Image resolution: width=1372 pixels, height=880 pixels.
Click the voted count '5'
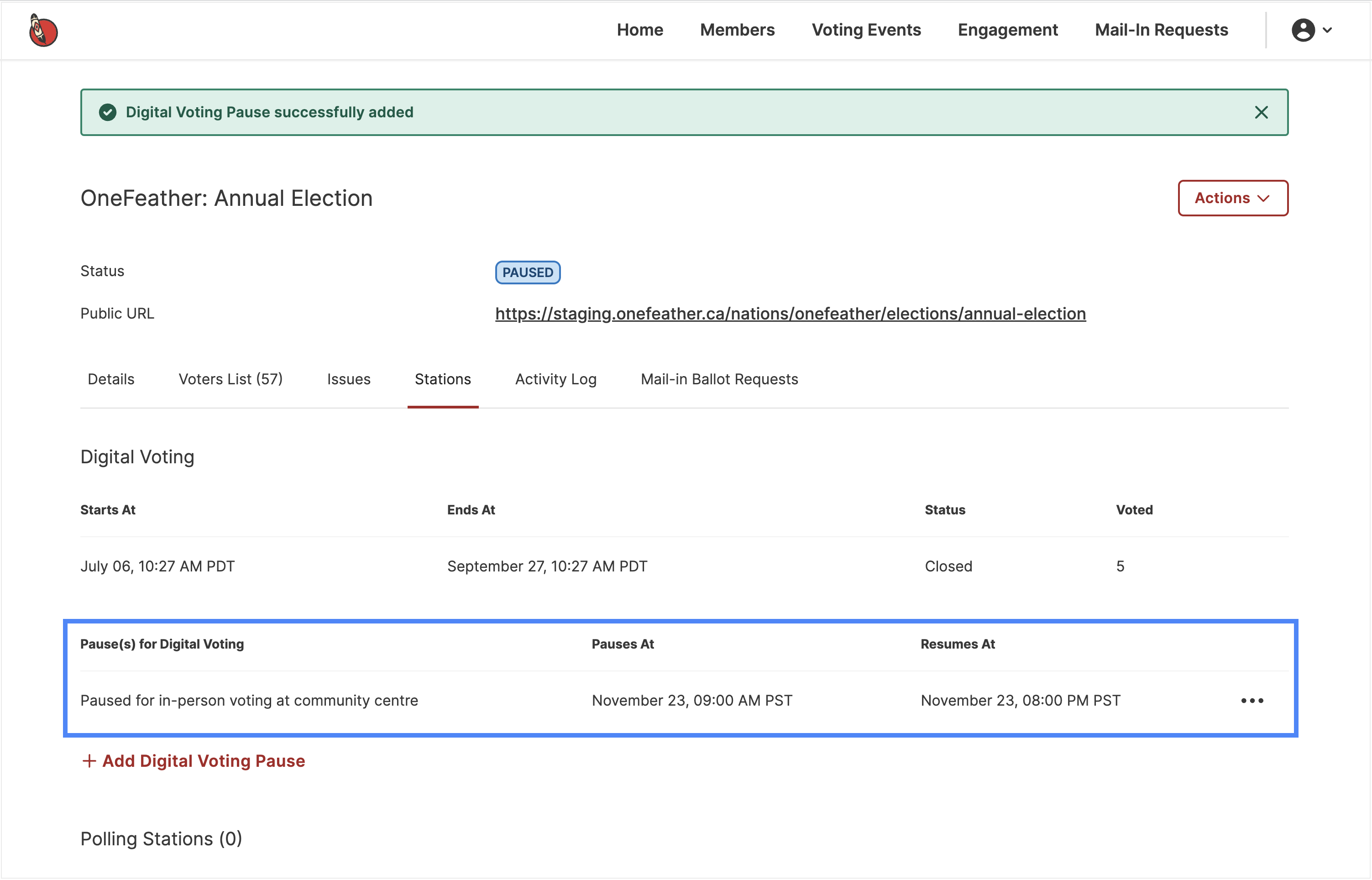coord(1120,567)
